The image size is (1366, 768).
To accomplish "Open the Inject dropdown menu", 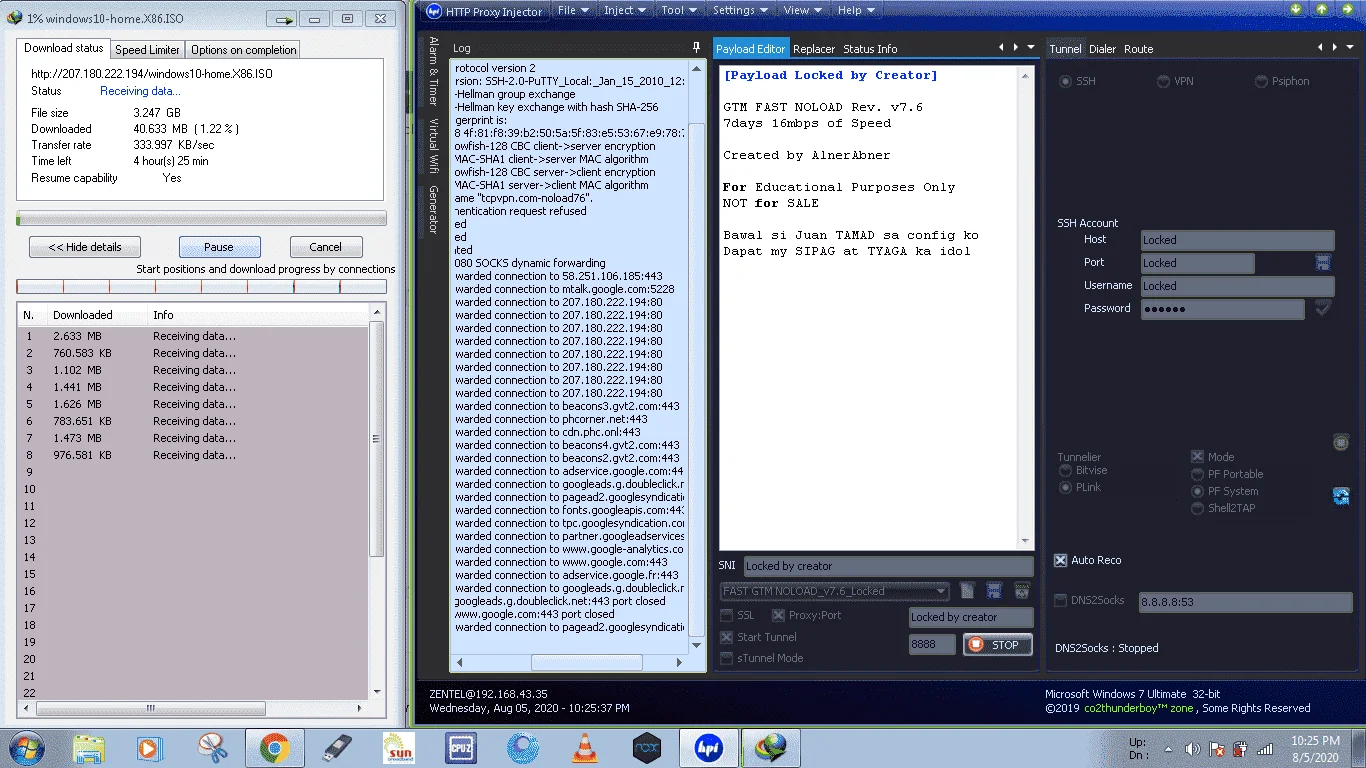I will 625,10.
